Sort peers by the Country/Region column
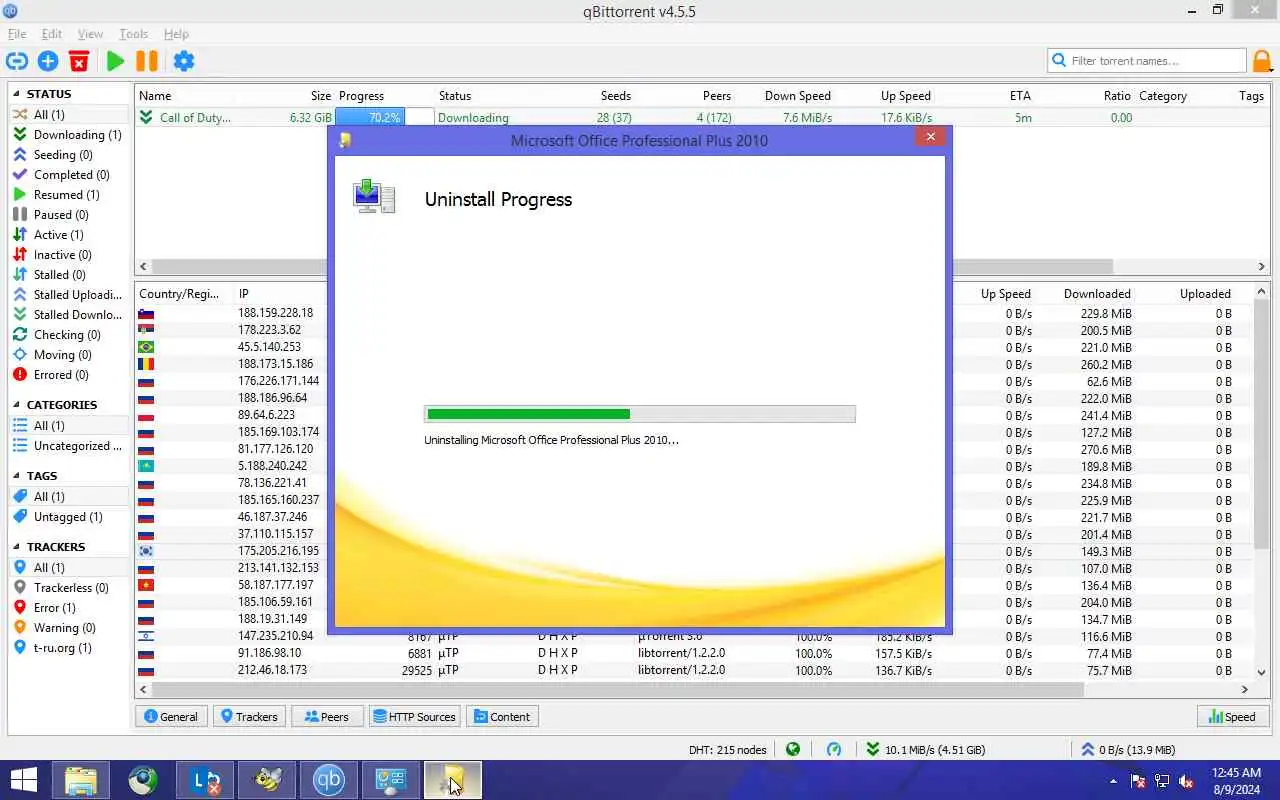Image resolution: width=1280 pixels, height=800 pixels. pyautogui.click(x=179, y=294)
